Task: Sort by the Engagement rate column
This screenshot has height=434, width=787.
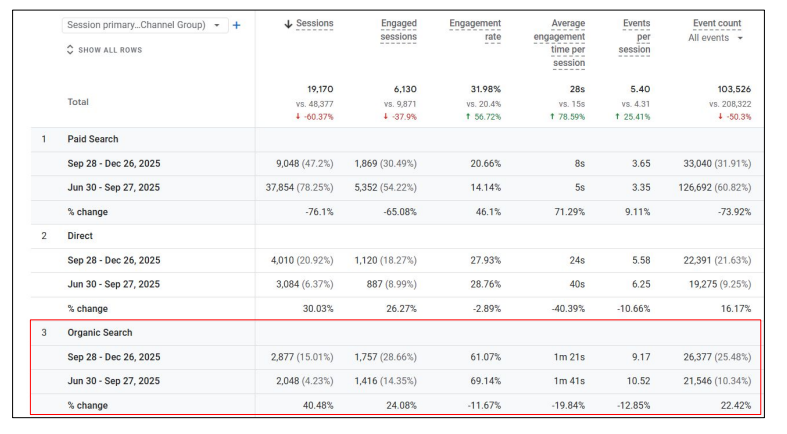Action: [x=475, y=30]
